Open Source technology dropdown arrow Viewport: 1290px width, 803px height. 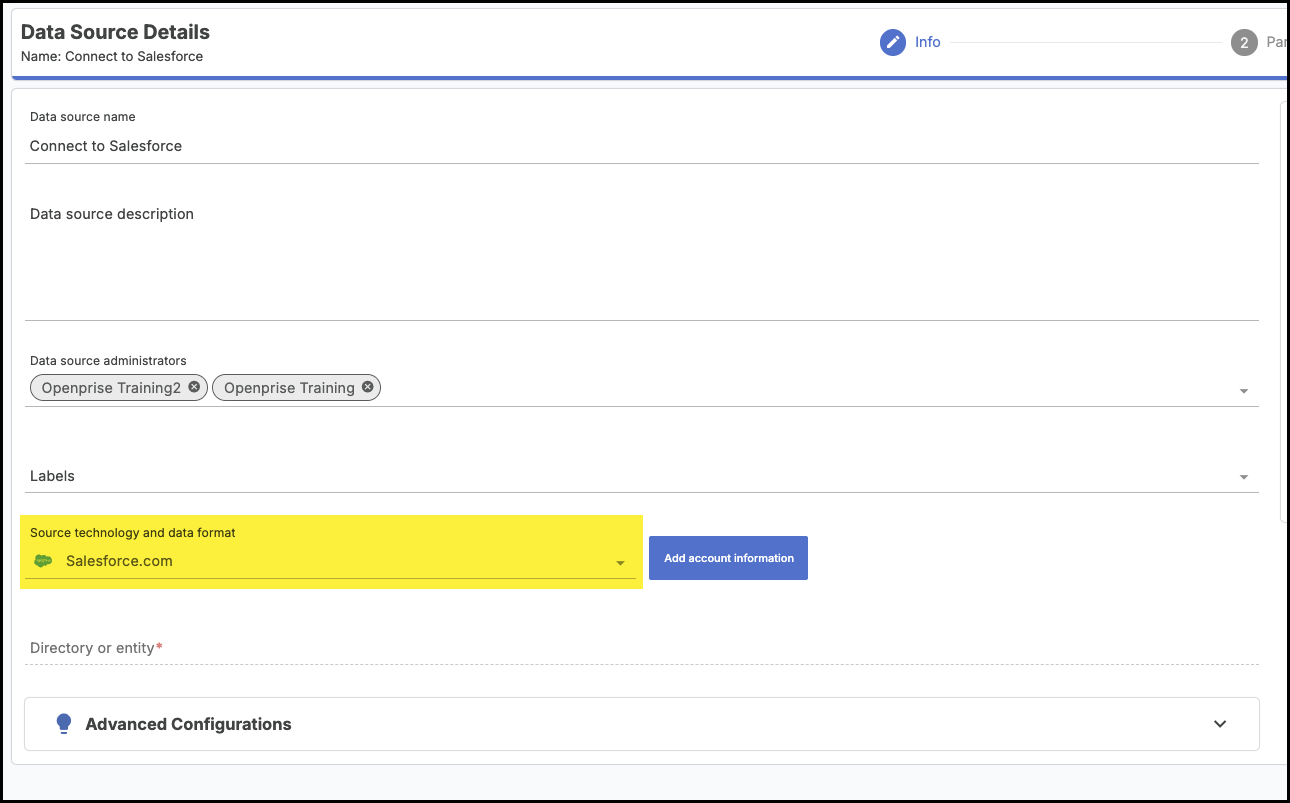620,563
